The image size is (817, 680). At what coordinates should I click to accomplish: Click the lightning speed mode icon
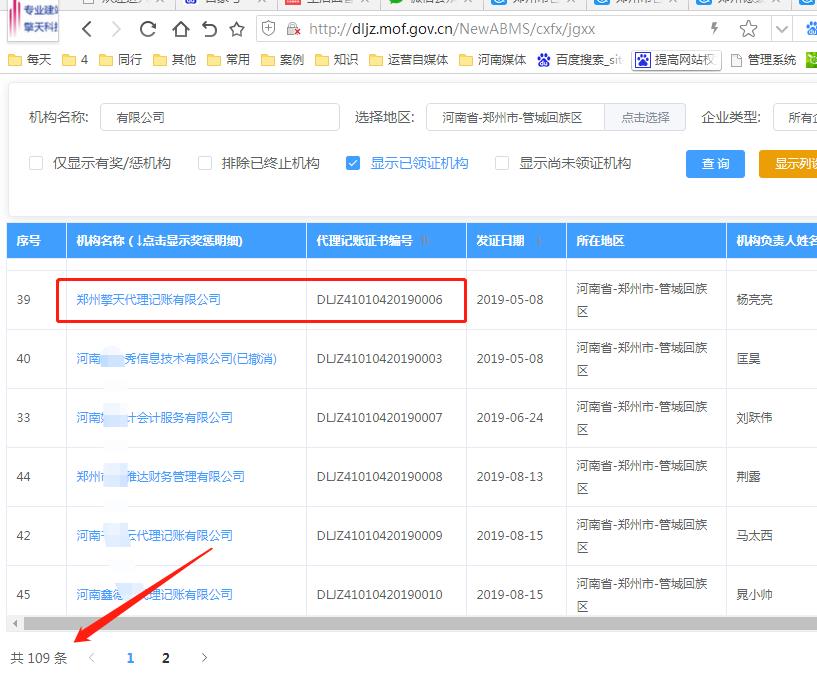tap(715, 28)
